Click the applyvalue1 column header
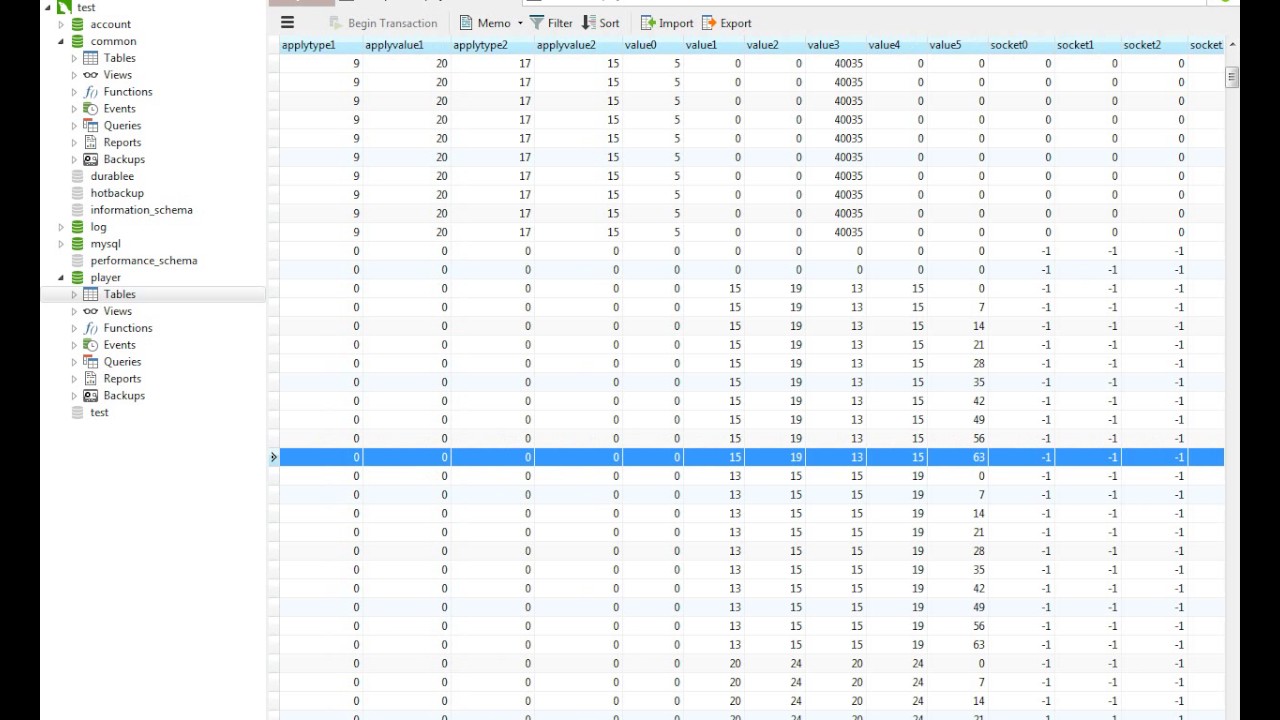The image size is (1280, 720). pos(406,45)
